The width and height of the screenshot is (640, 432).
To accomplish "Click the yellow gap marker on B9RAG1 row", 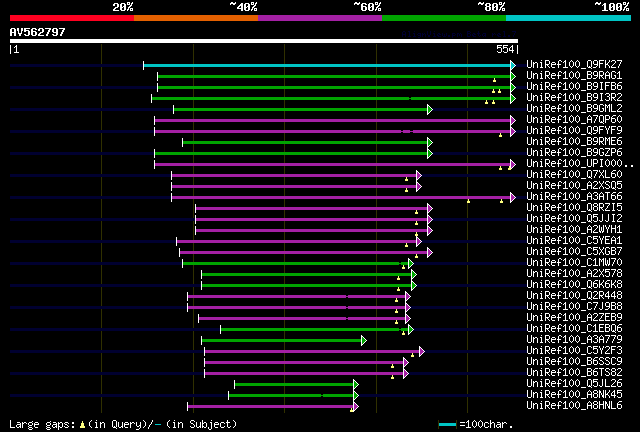I will pyautogui.click(x=494, y=80).
